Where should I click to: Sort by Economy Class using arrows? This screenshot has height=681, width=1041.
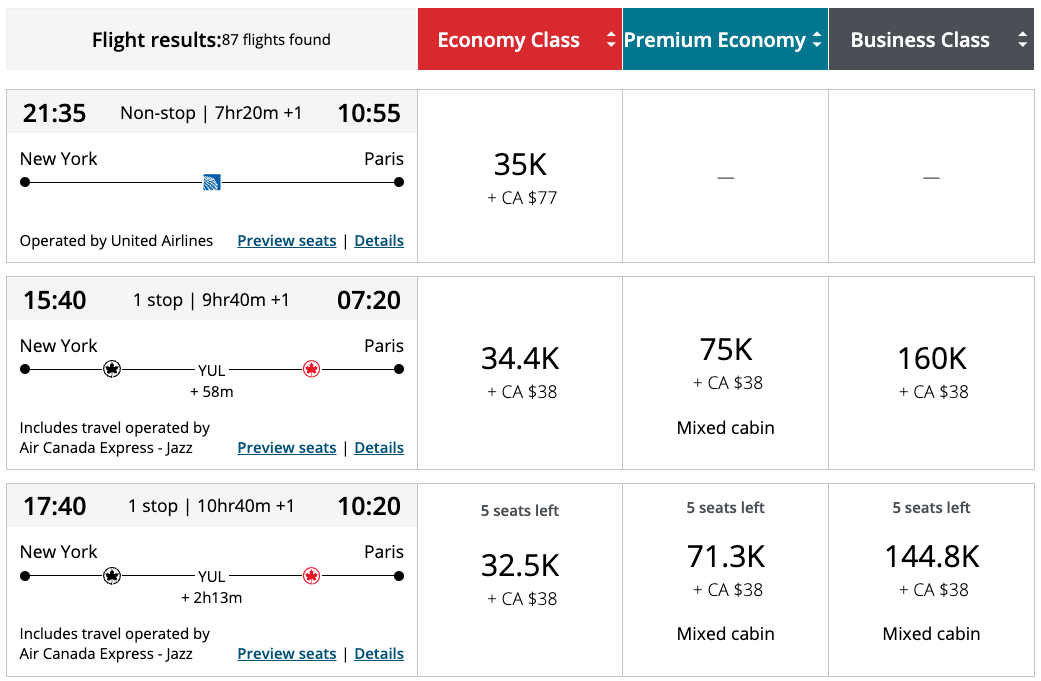click(x=610, y=40)
